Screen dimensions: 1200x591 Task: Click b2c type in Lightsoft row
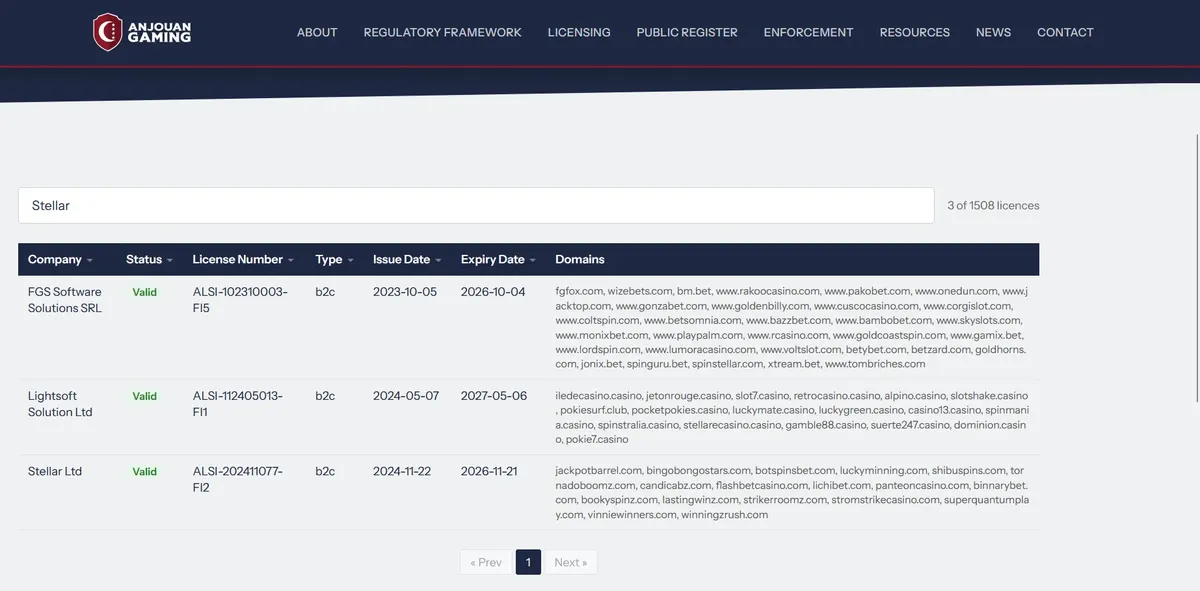325,396
